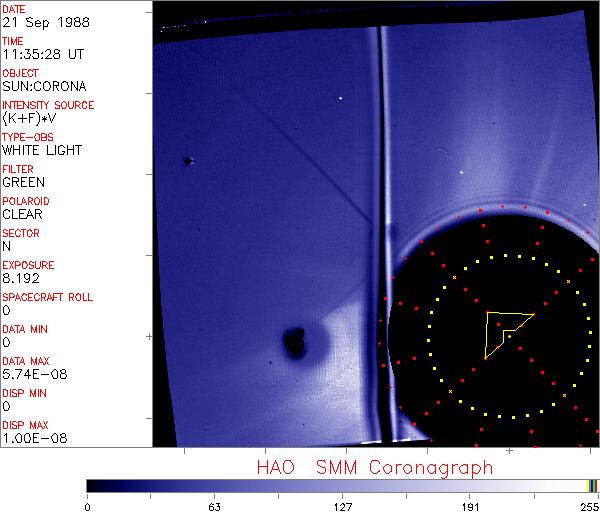Click the HAO SMM Coronagraph title
Screen dimensions: 600x512
click(375, 468)
